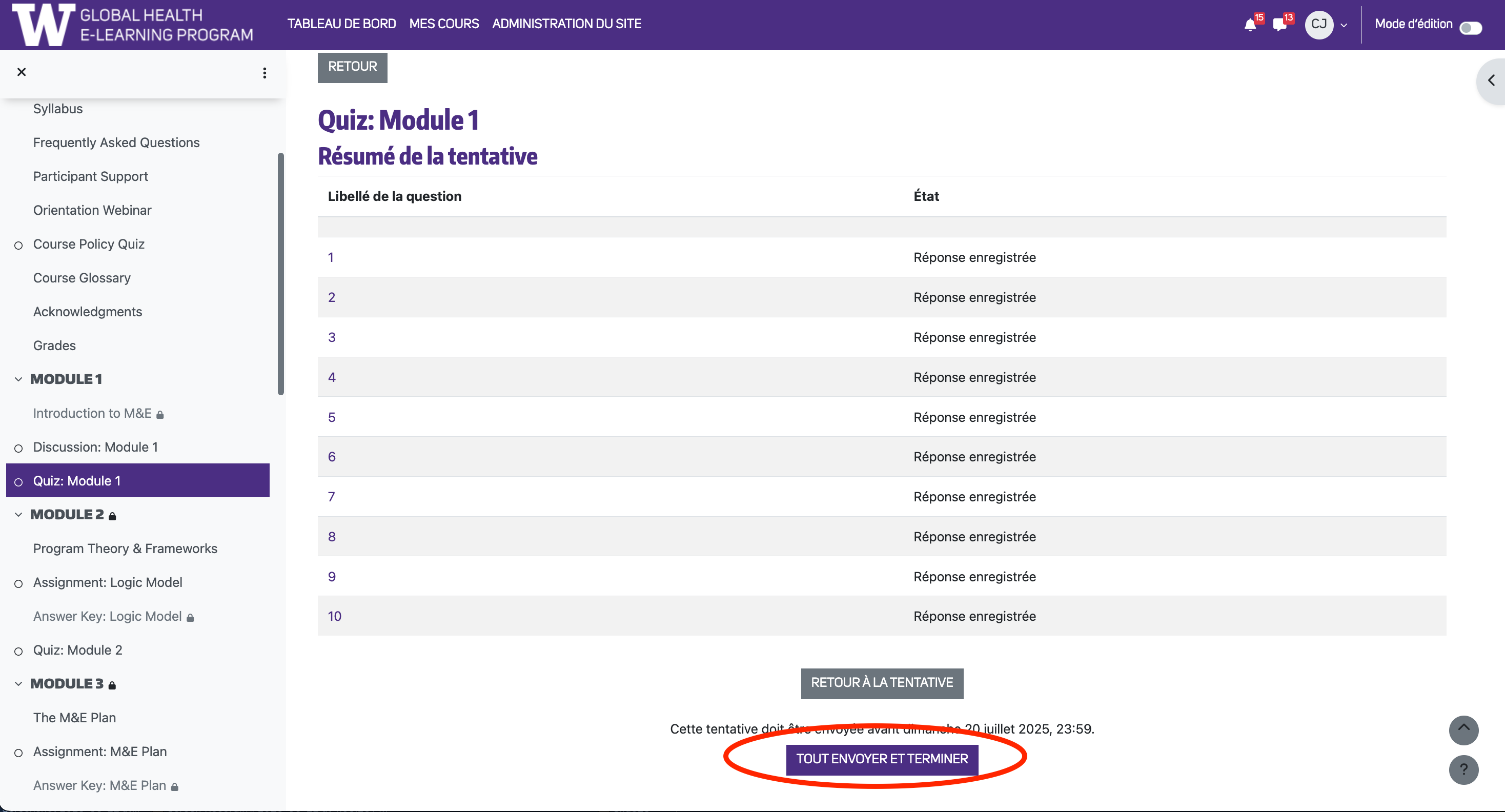
Task: Go to TABLEAU DE BORD
Action: click(x=341, y=24)
